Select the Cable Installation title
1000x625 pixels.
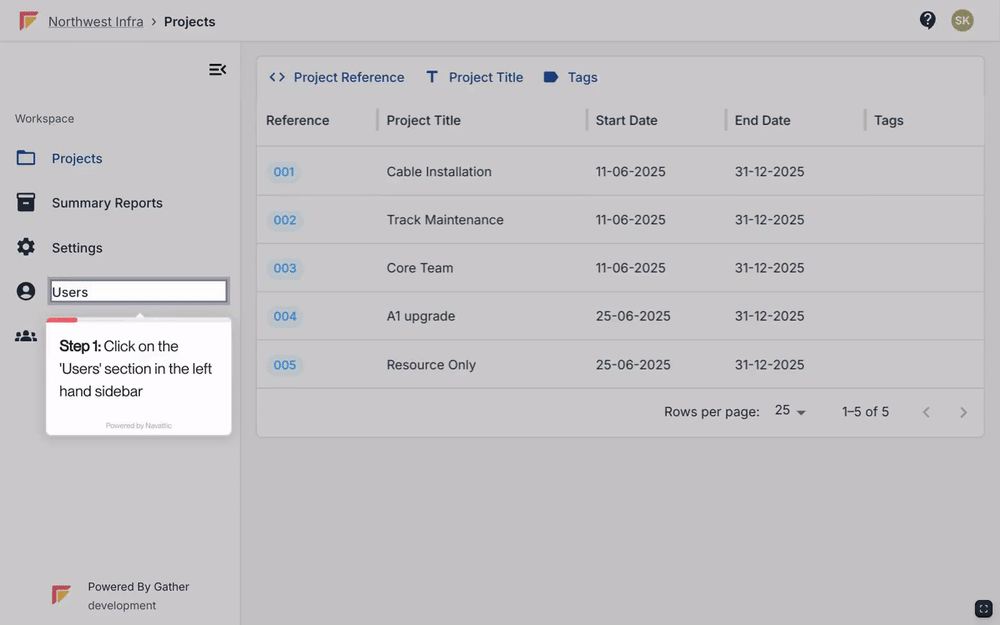[x=439, y=172]
